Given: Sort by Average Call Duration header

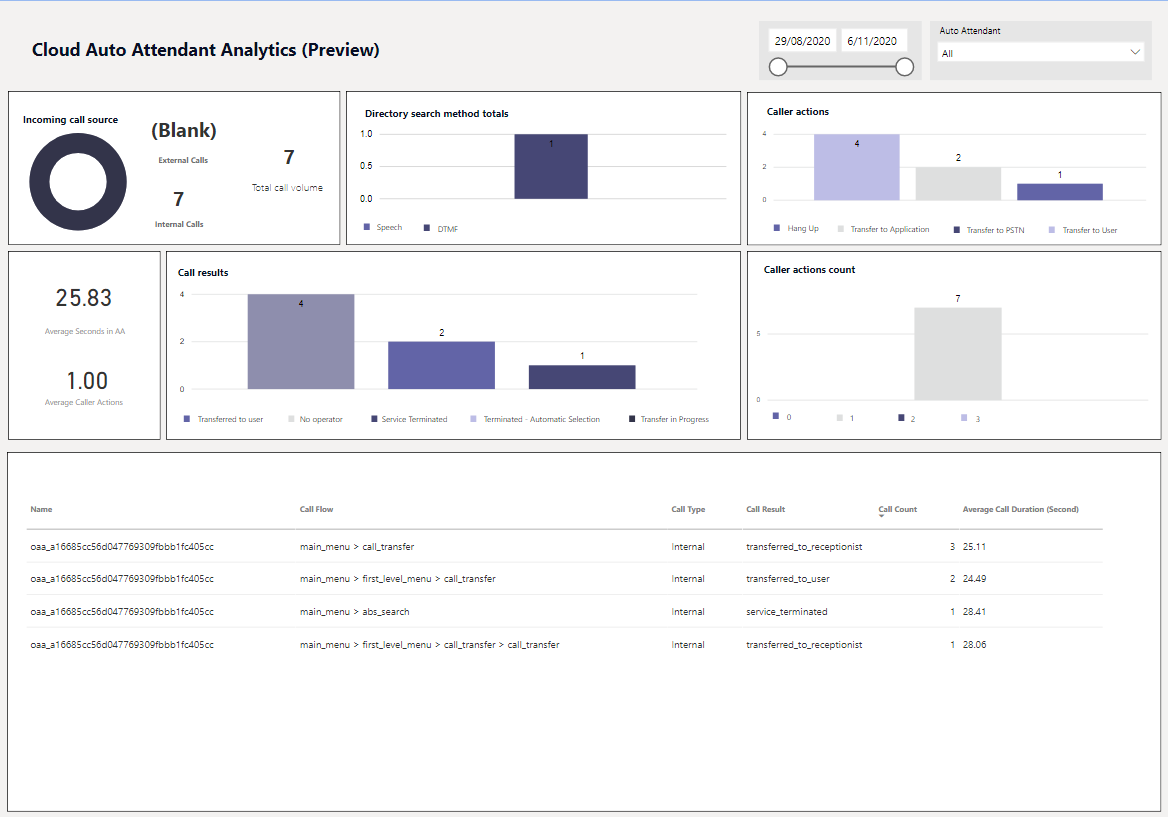Looking at the screenshot, I should (x=1021, y=509).
